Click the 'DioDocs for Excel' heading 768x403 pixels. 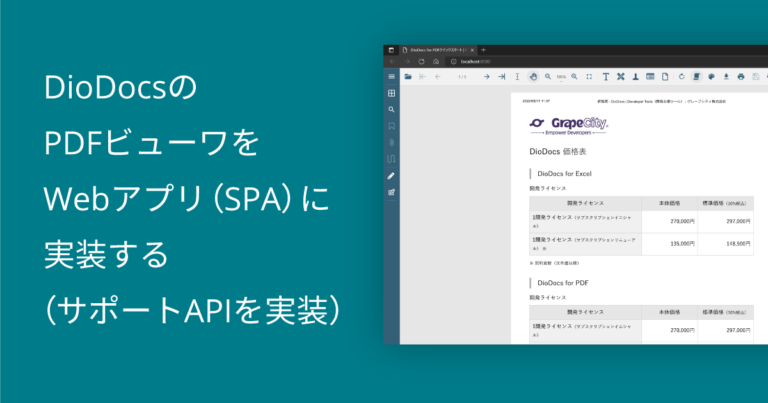point(564,174)
